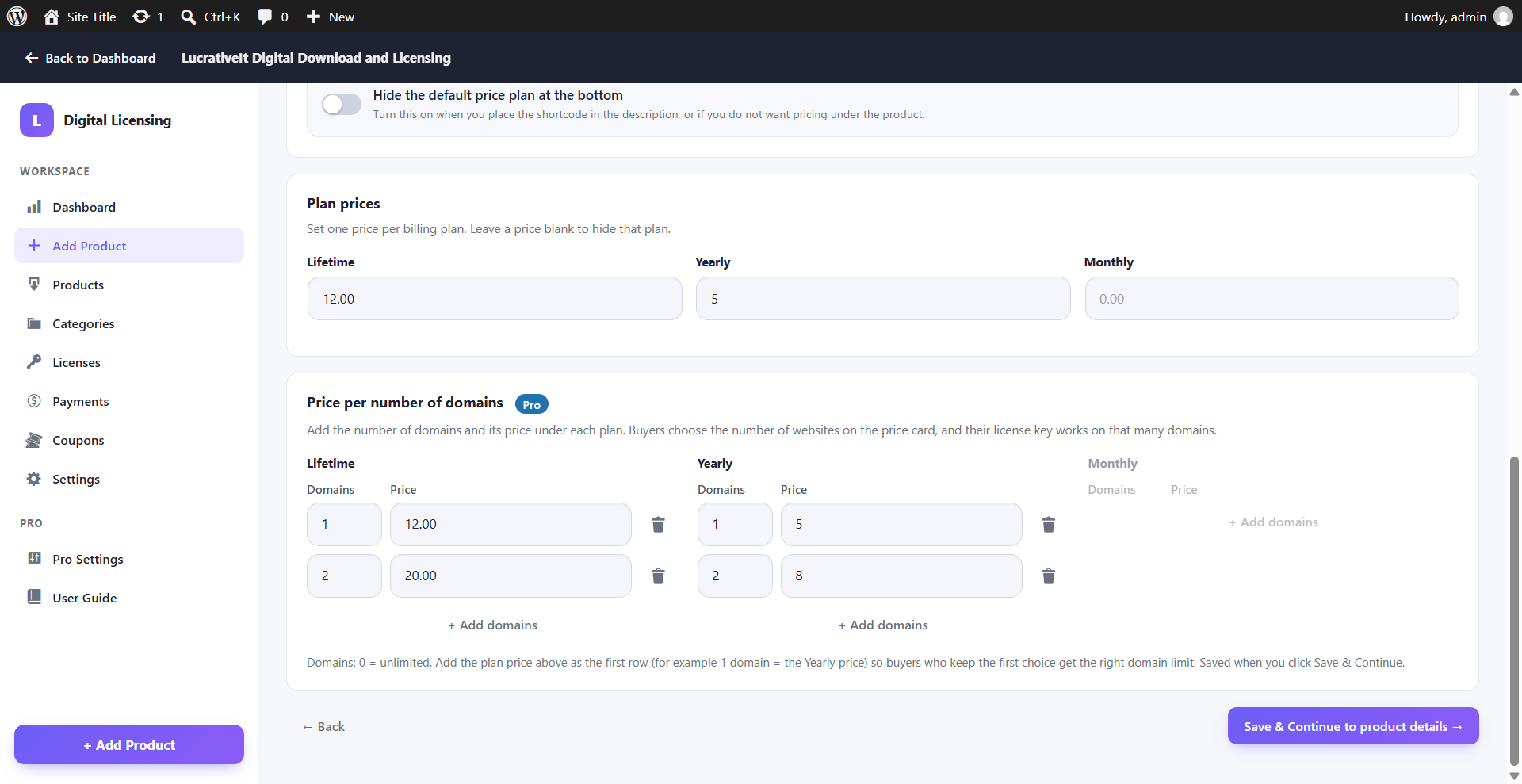Click the purple + Add Product button
The height and width of the screenshot is (784, 1522).
tap(129, 744)
